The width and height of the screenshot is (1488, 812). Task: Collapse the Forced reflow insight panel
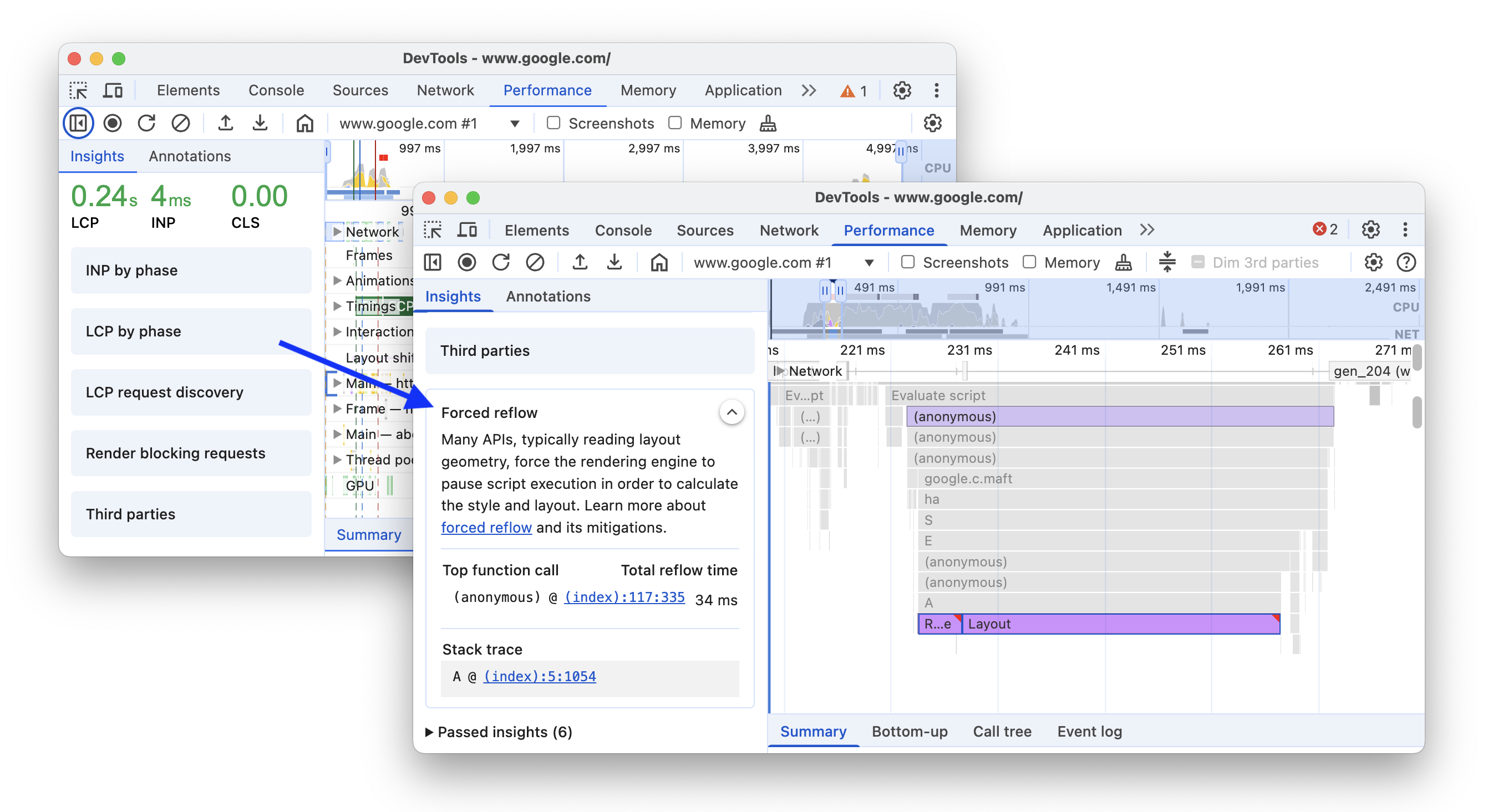click(x=731, y=412)
